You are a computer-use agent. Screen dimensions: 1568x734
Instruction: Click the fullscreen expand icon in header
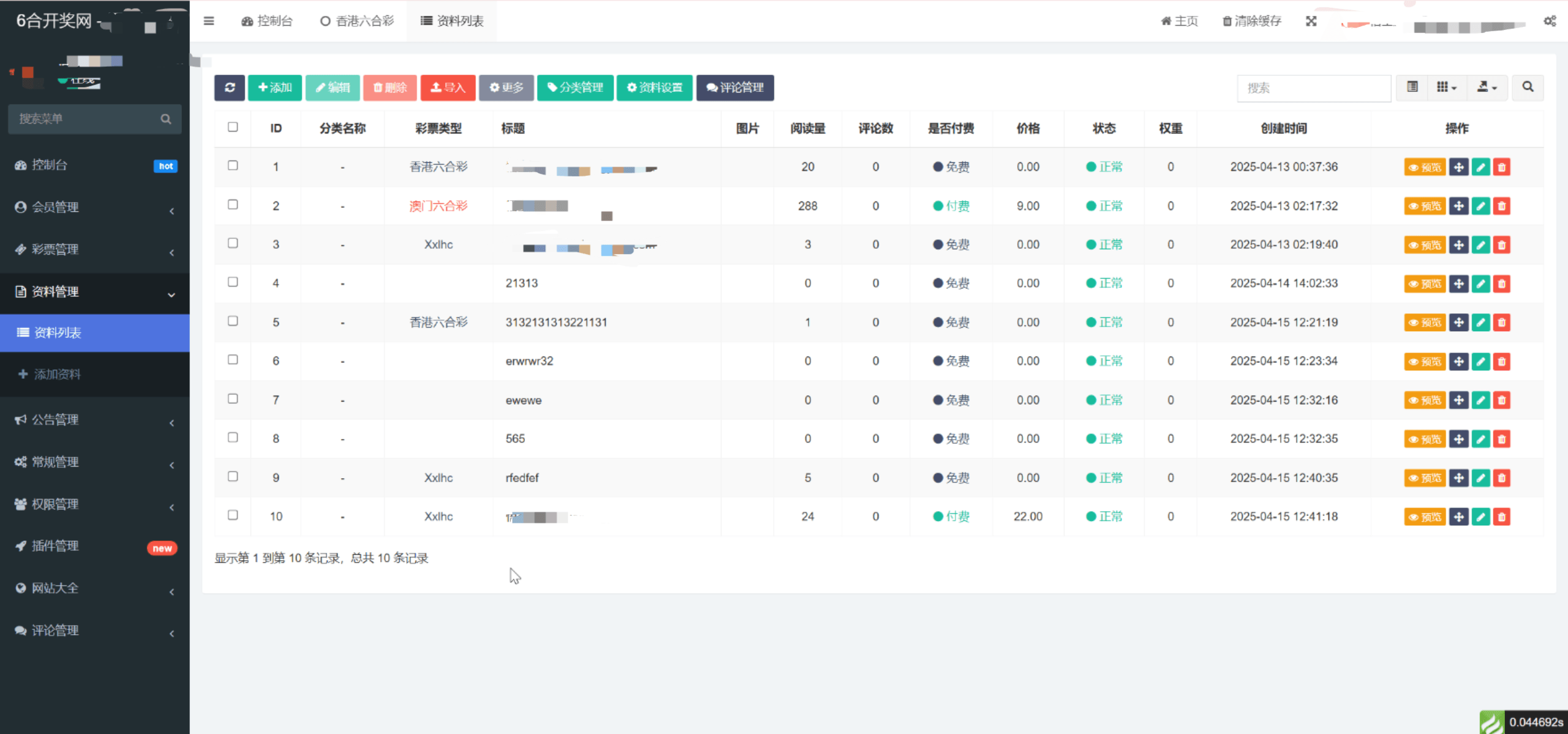pyautogui.click(x=1311, y=21)
